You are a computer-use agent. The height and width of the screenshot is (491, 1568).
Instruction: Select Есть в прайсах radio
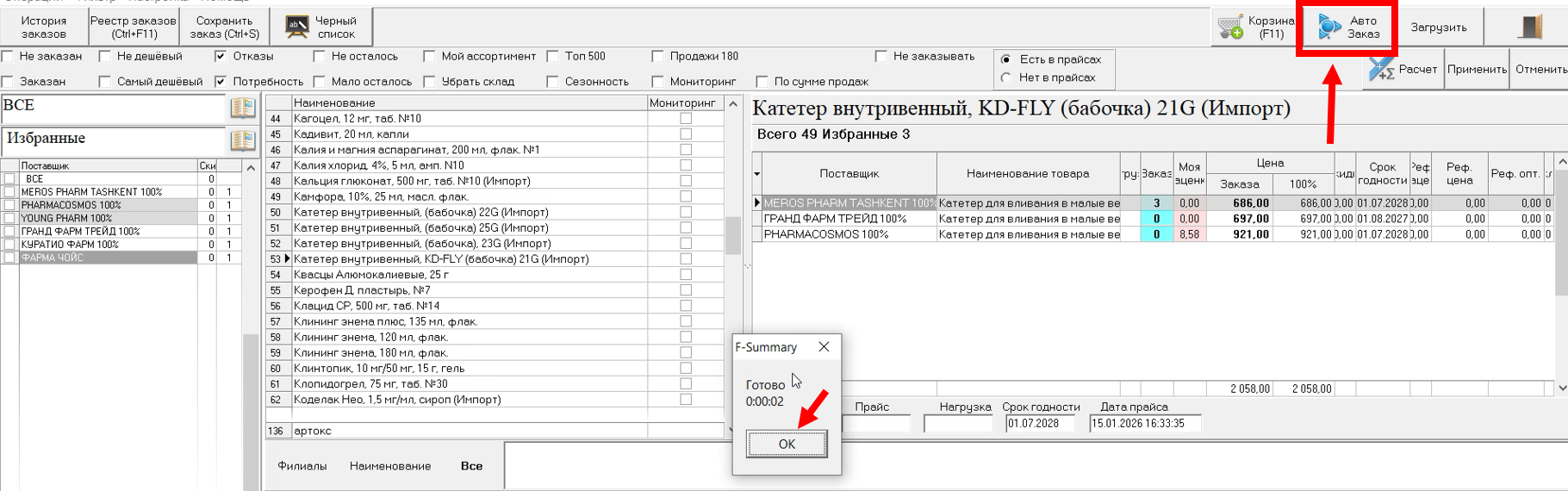1006,59
